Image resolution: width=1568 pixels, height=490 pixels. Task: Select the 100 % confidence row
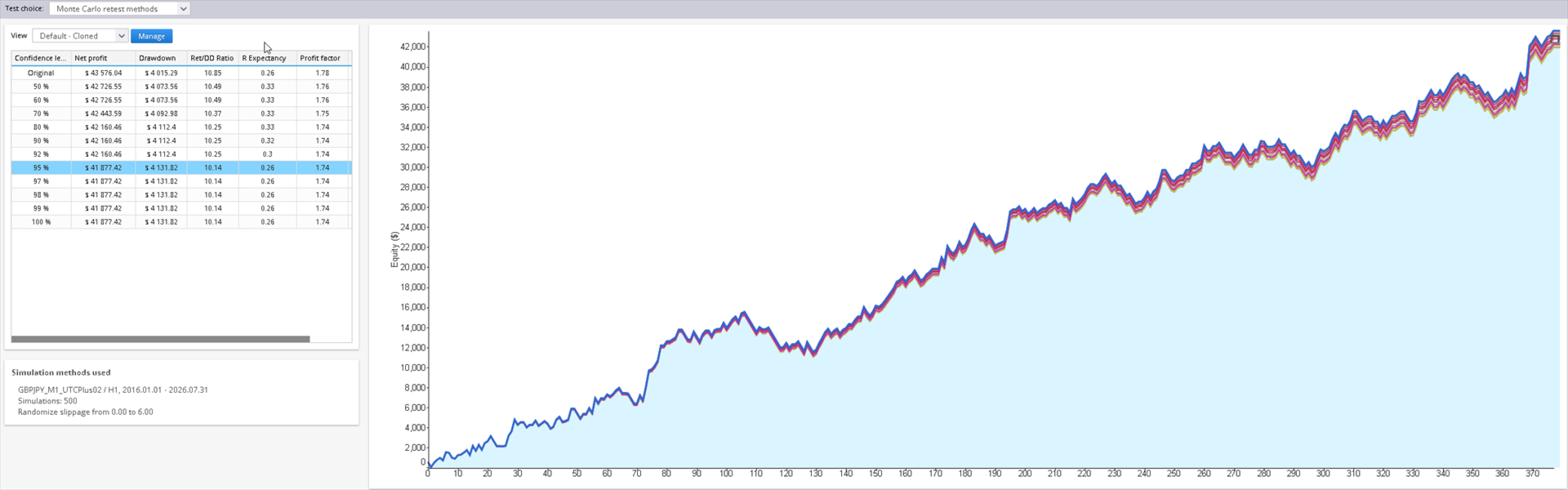tap(181, 222)
